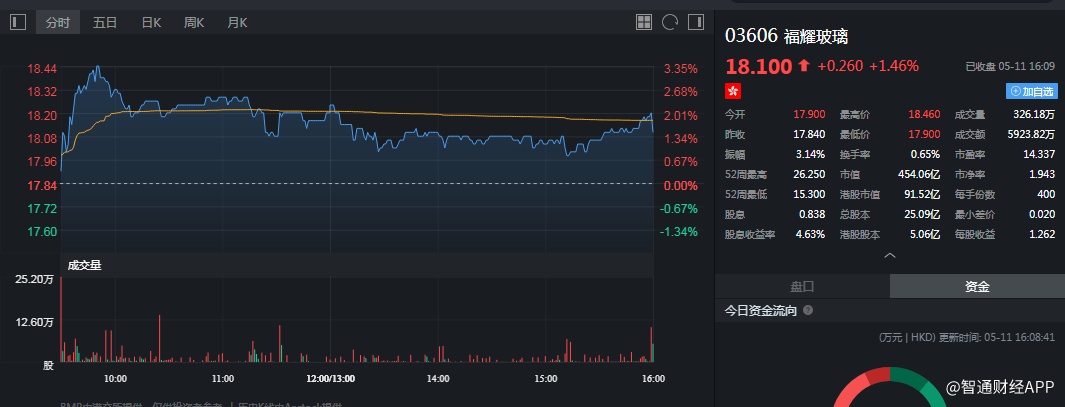The width and height of the screenshot is (1065, 407).
Task: Open the 资金 tab
Action: [x=977, y=286]
